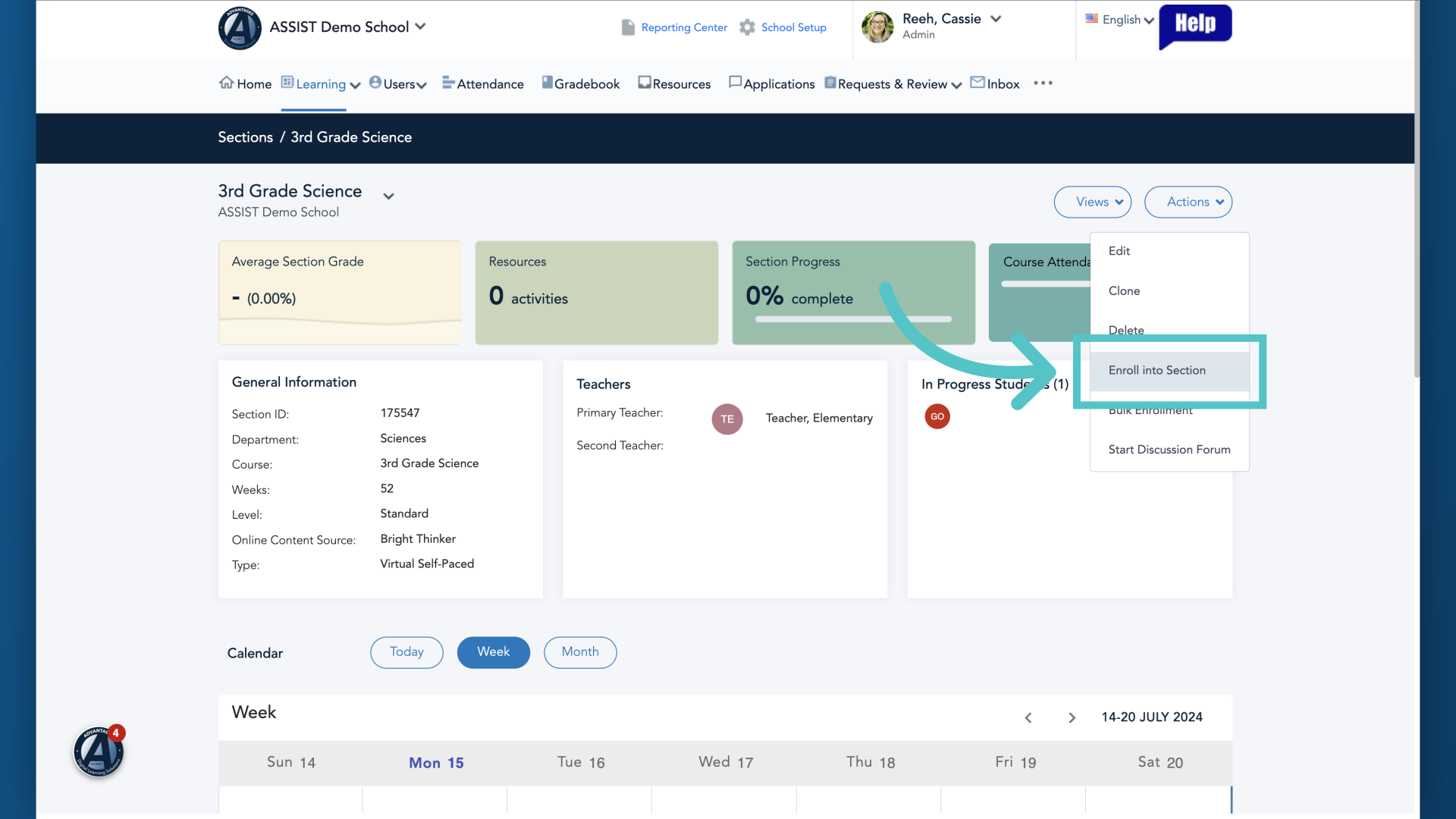Select the Week calendar view

point(494,652)
